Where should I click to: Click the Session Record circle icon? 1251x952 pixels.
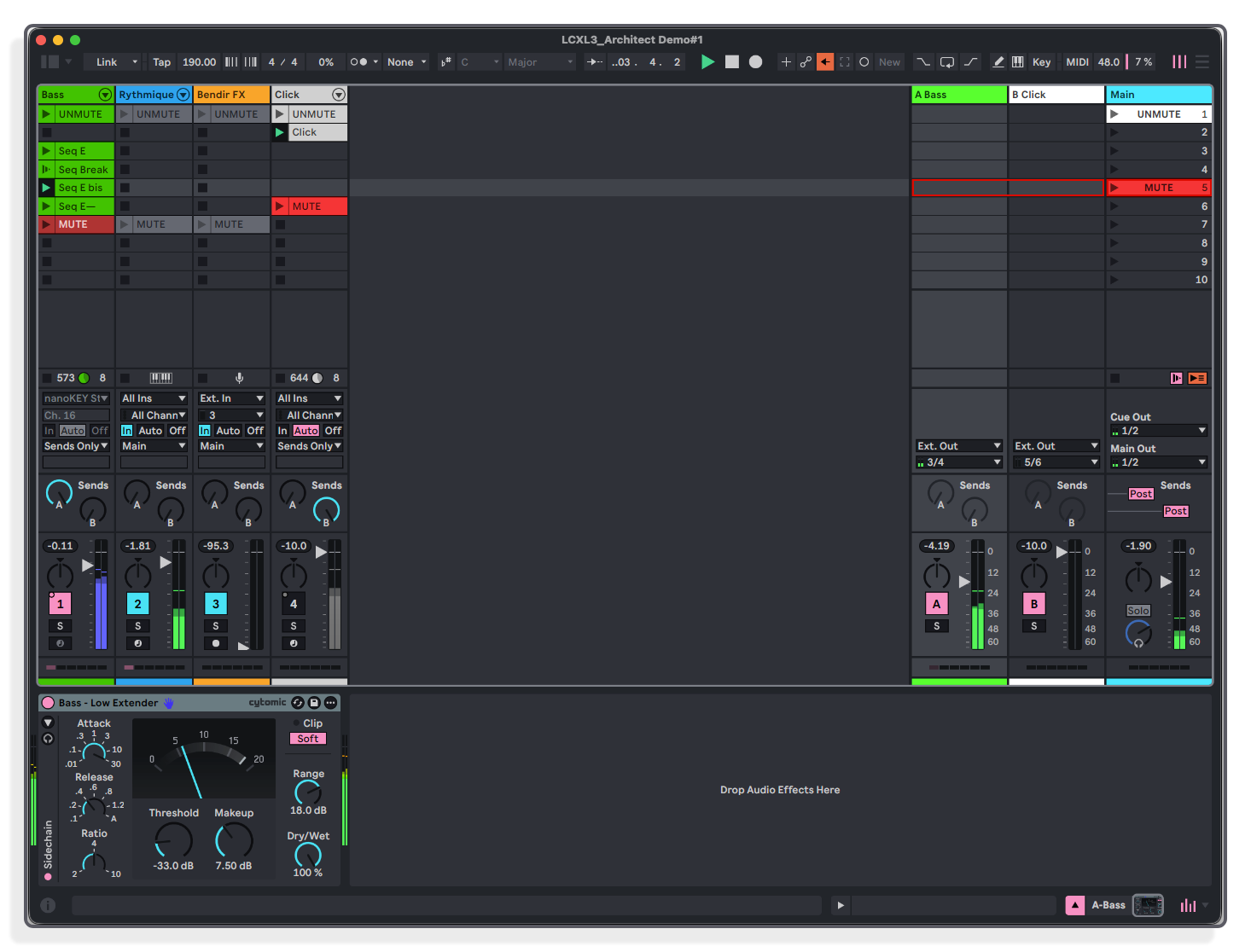[864, 61]
